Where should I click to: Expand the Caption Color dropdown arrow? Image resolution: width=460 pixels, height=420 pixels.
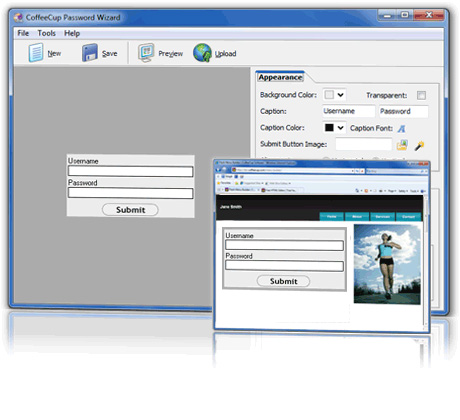pyautogui.click(x=340, y=128)
